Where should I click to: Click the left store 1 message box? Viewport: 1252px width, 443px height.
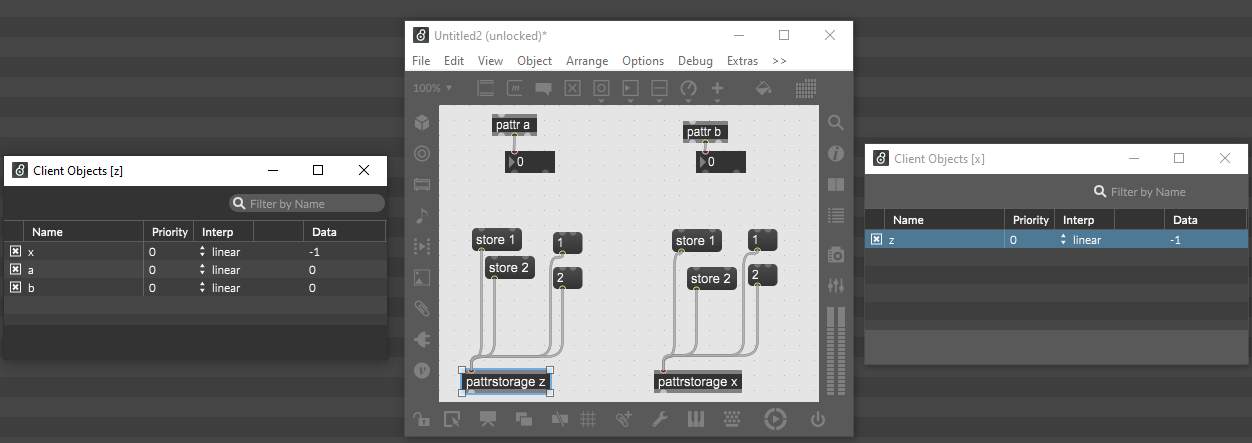(496, 240)
